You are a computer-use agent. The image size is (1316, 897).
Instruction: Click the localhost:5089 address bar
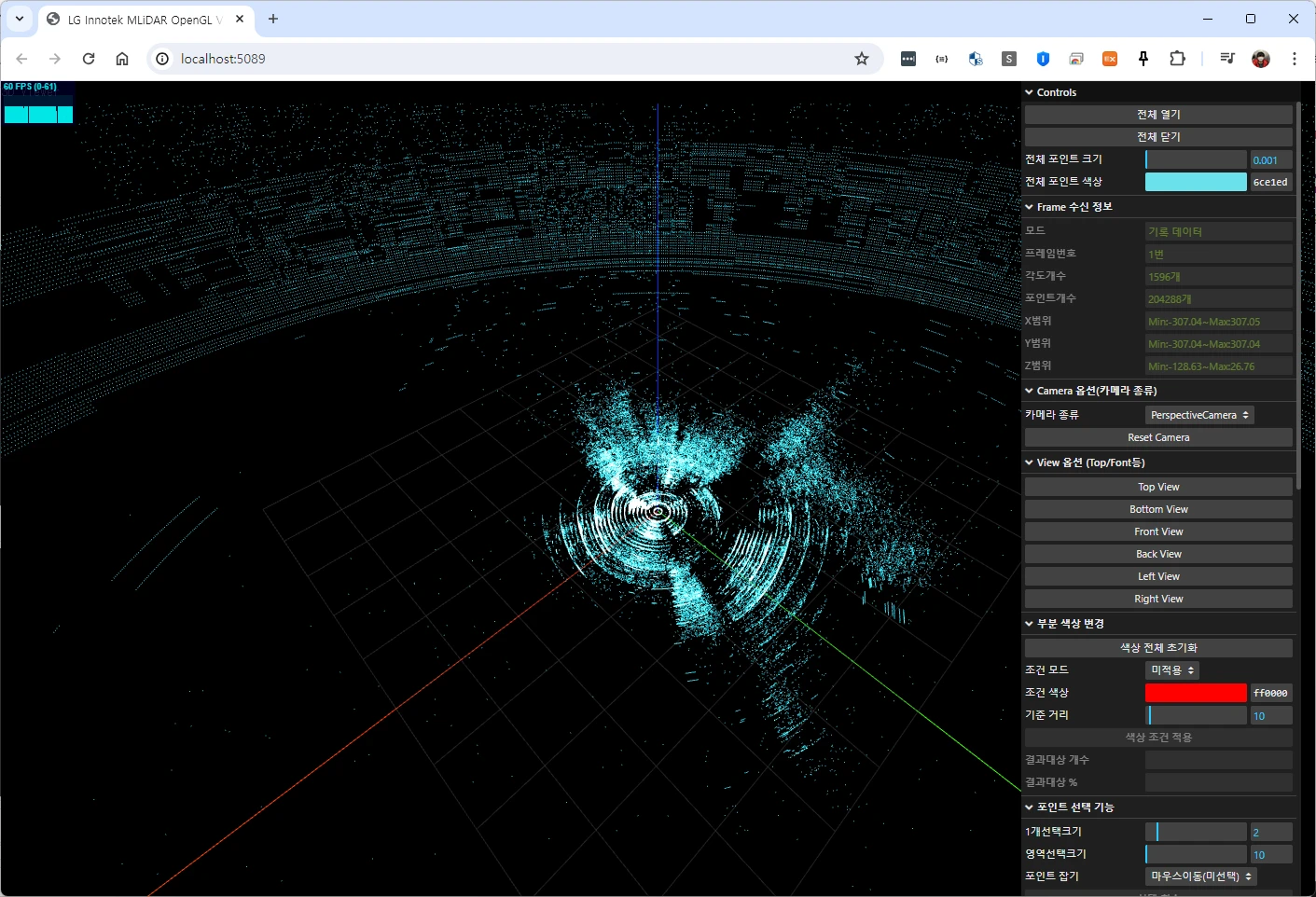click(515, 59)
